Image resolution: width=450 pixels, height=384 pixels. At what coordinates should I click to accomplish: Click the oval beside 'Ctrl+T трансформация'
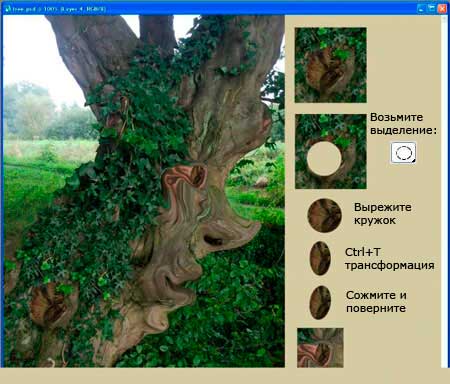(x=320, y=258)
